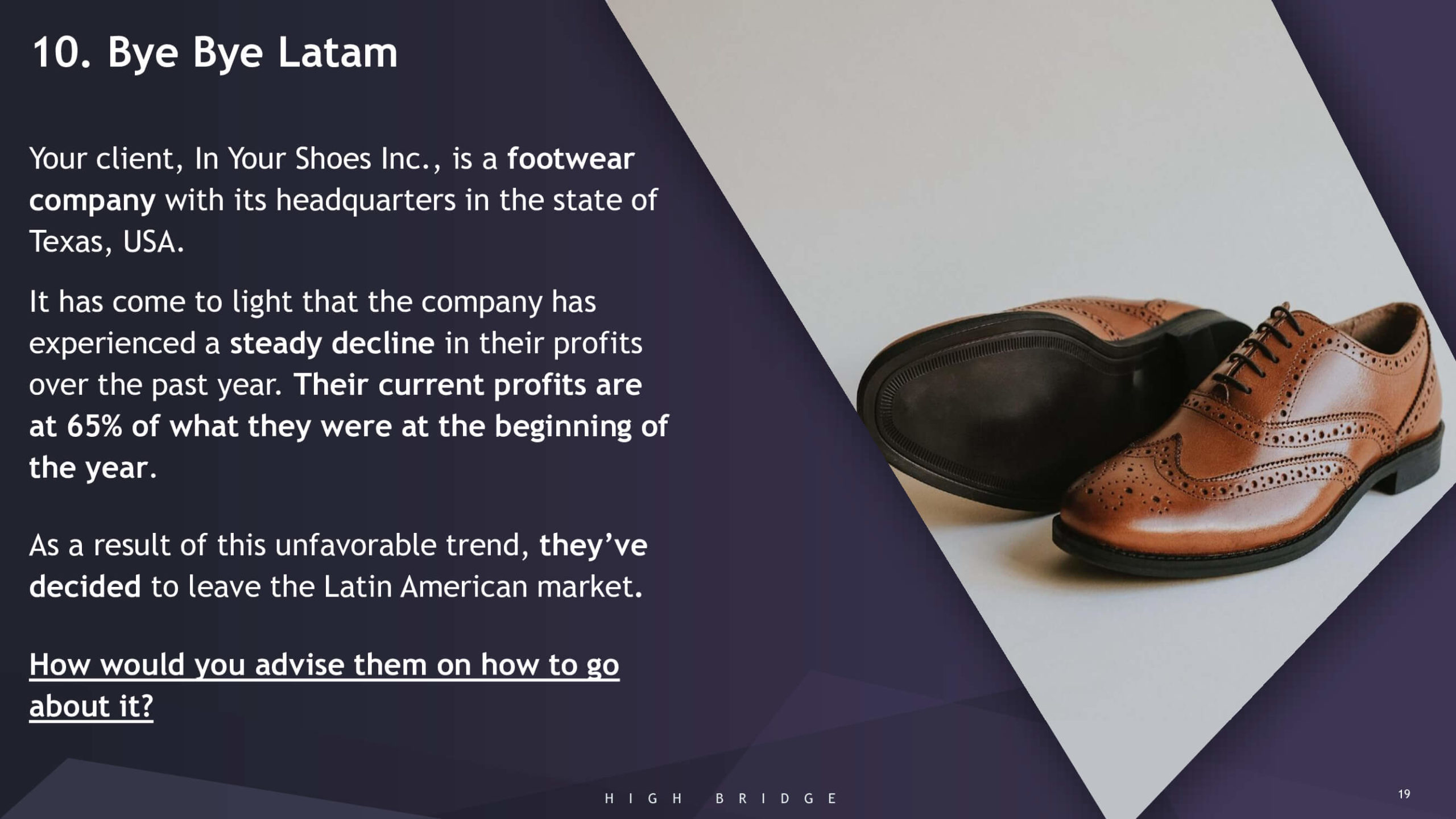Click the bold word "footwear"
This screenshot has width=1456, height=819.
pyautogui.click(x=570, y=158)
